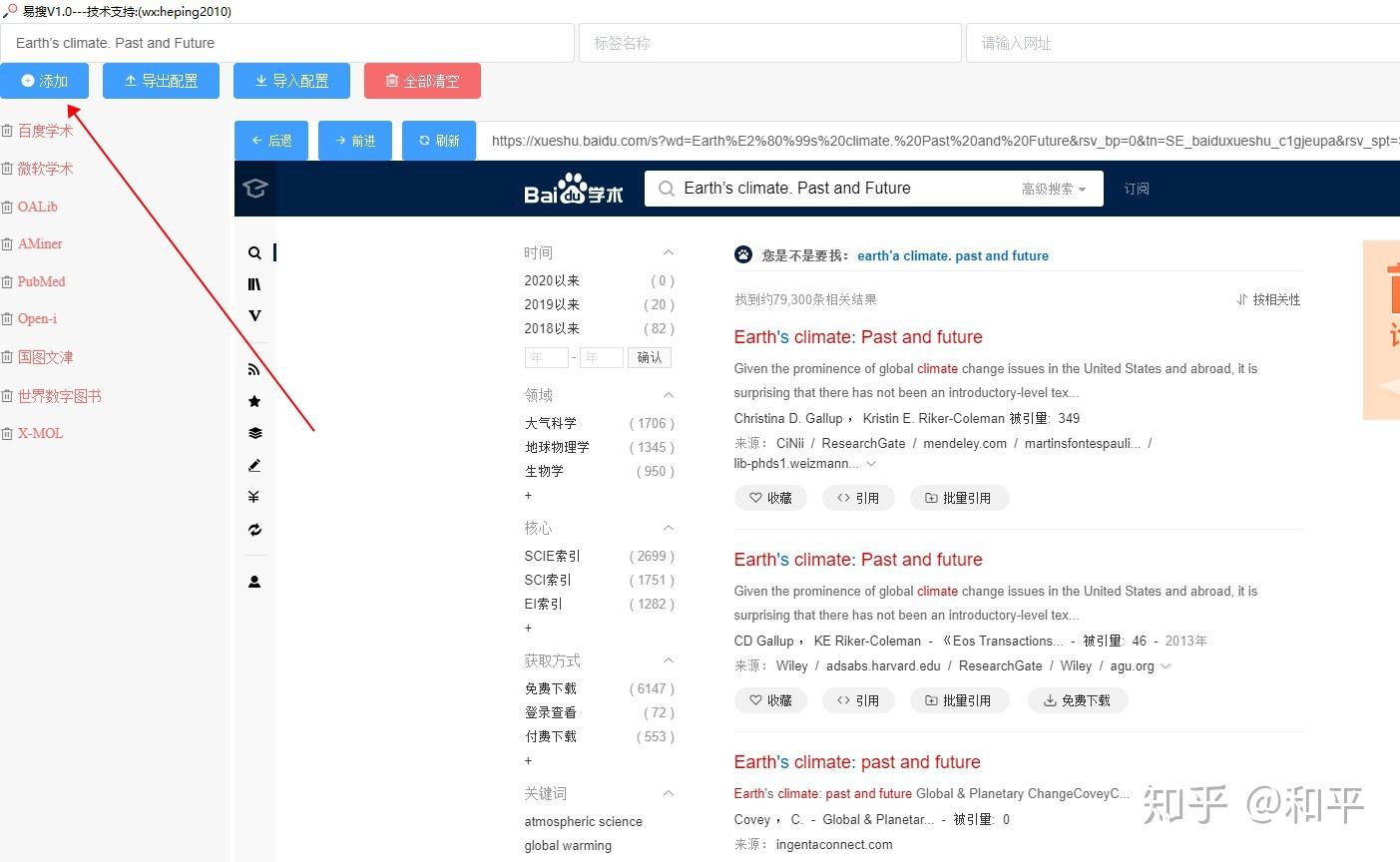Collapse the 时间 filter section

click(669, 252)
